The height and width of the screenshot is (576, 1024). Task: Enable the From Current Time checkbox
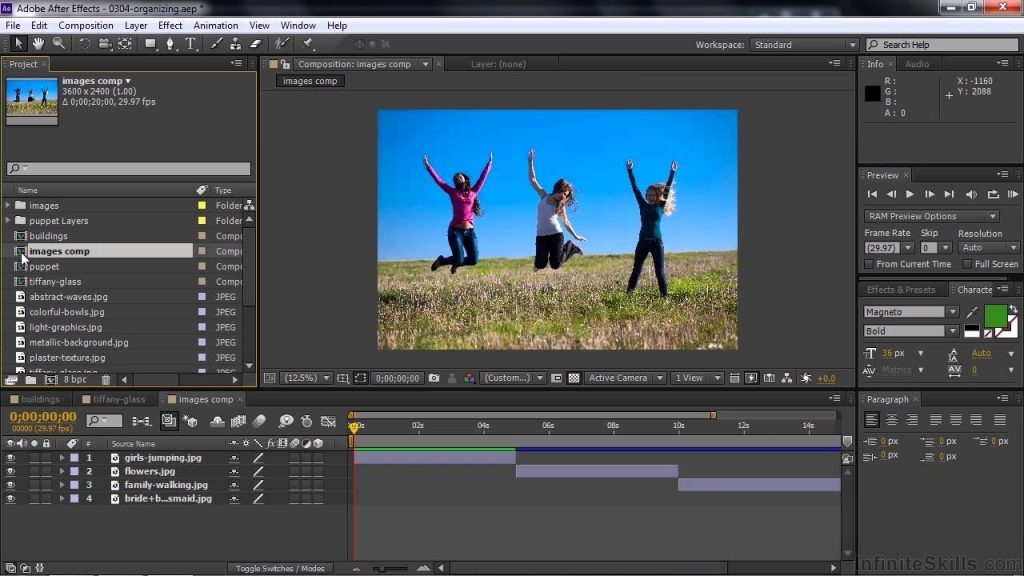pyautogui.click(x=868, y=264)
